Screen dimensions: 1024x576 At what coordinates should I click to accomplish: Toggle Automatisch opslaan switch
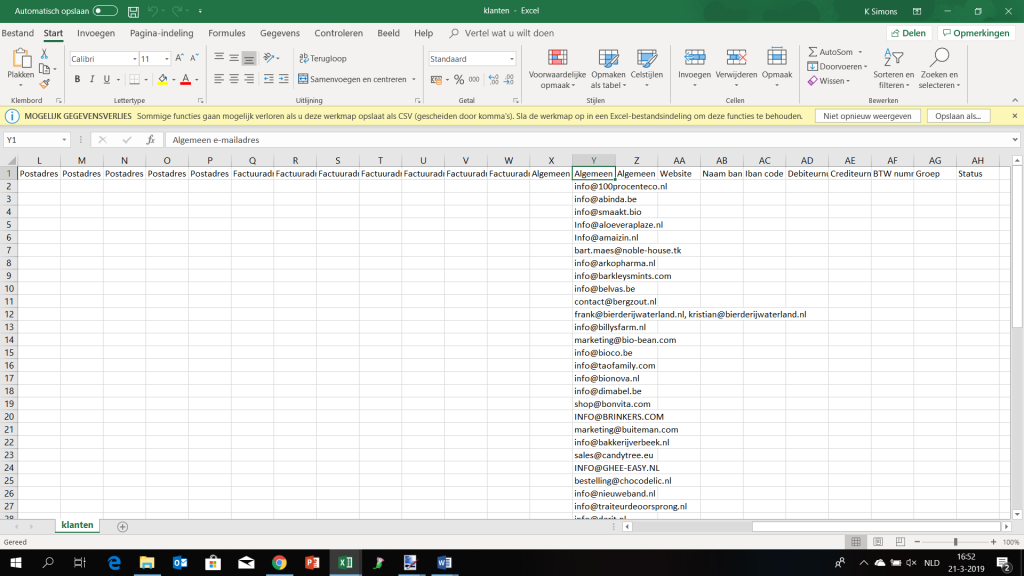pos(106,11)
